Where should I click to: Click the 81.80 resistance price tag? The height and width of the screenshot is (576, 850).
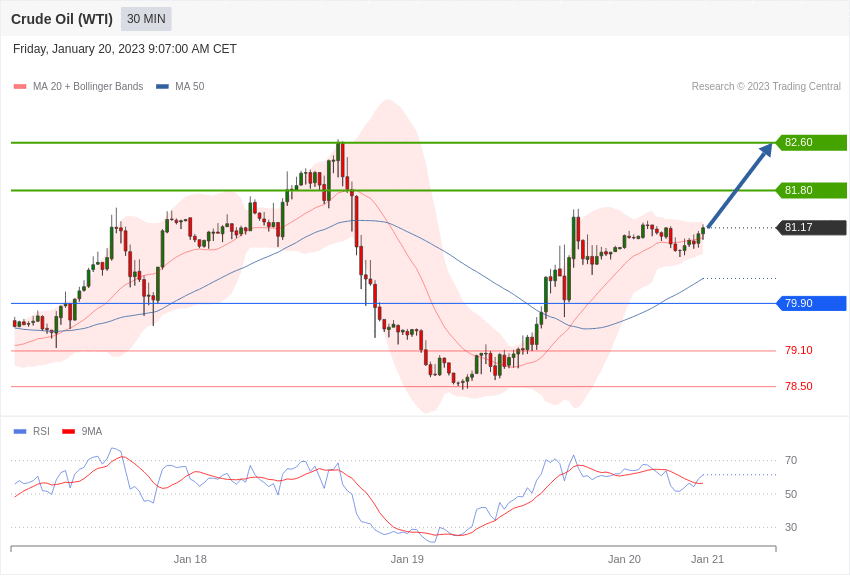pos(810,190)
